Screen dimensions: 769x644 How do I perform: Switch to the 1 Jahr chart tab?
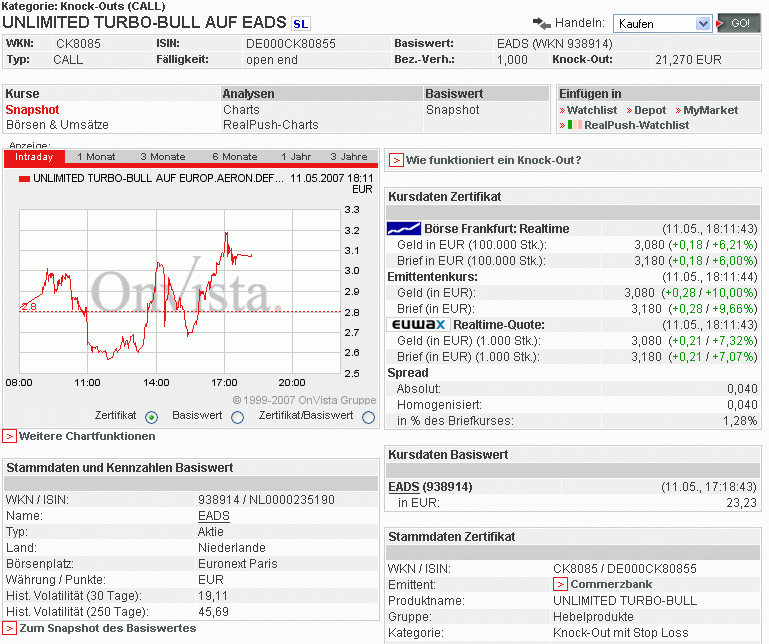(296, 157)
